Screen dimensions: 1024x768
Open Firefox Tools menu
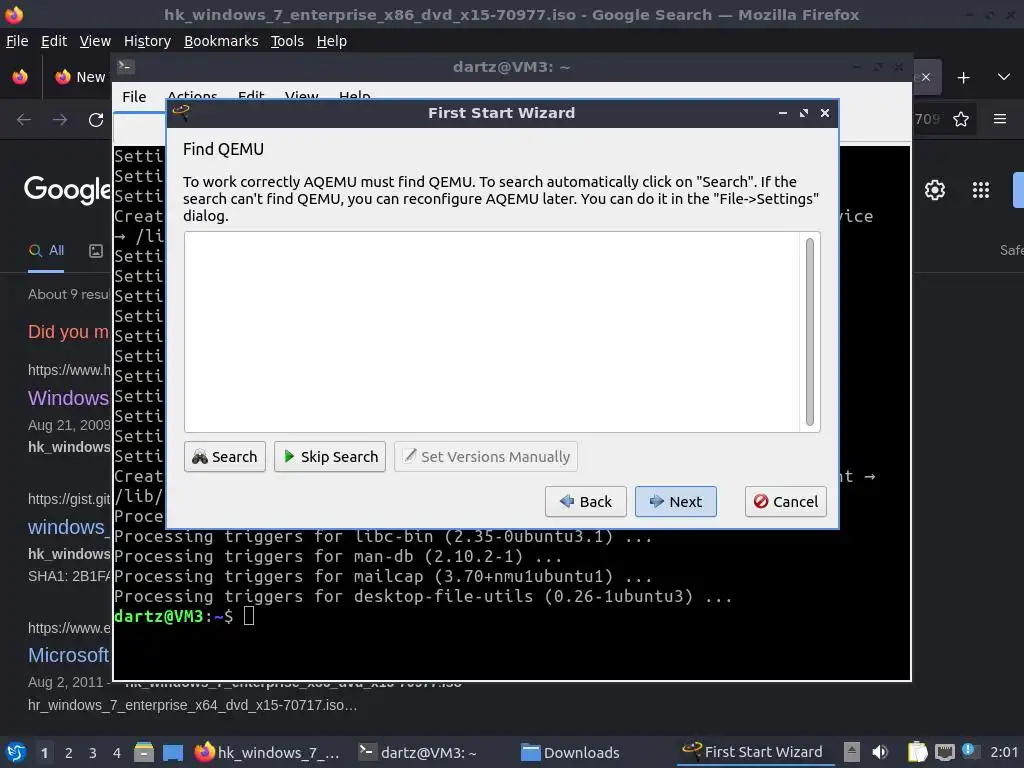(x=287, y=41)
